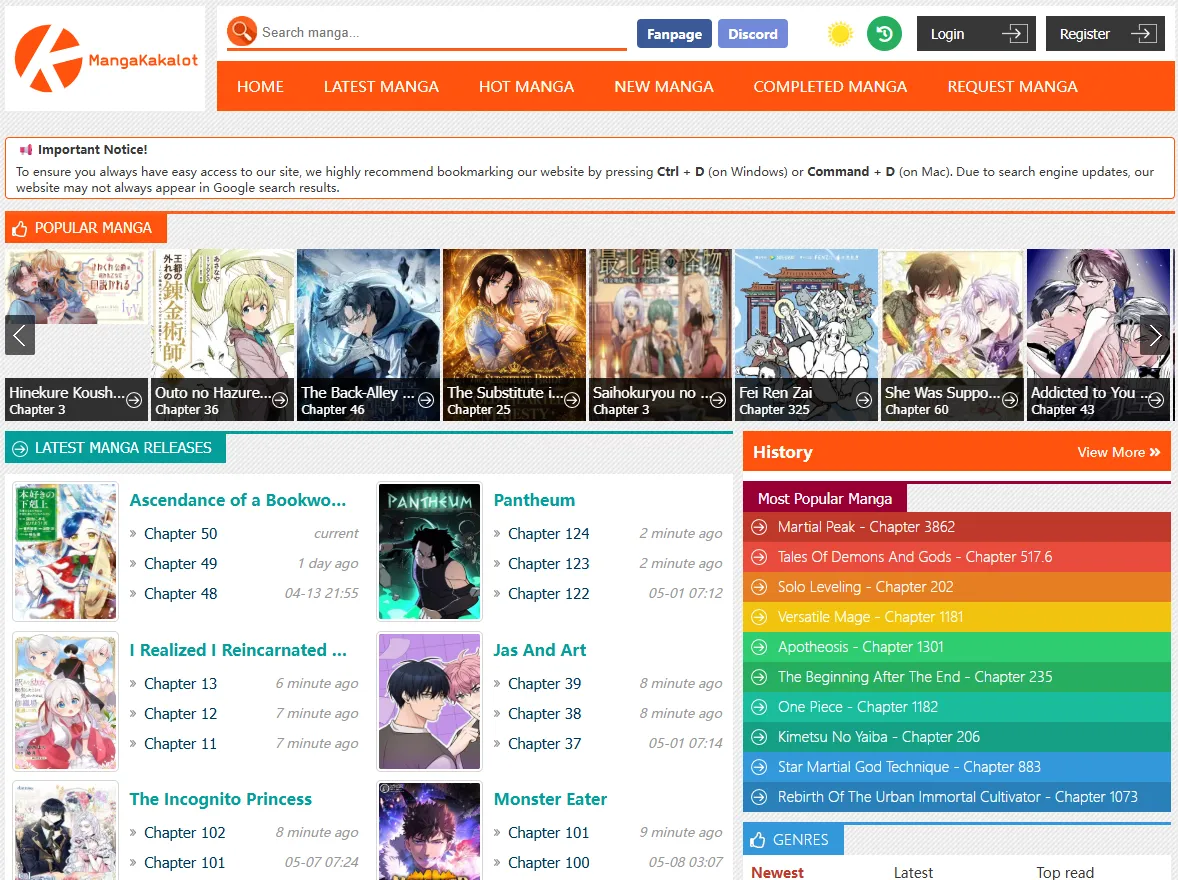Click the Fanpage button
The width and height of the screenshot is (1178, 880).
(675, 34)
